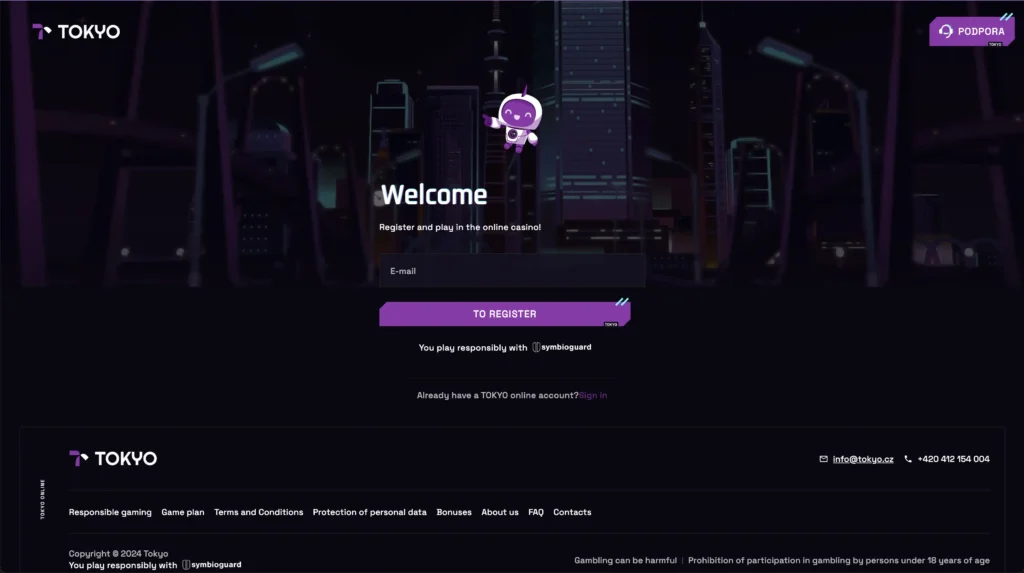This screenshot has width=1024, height=573.
Task: Click 'Register and play in the online casino!' text
Action: (x=460, y=227)
